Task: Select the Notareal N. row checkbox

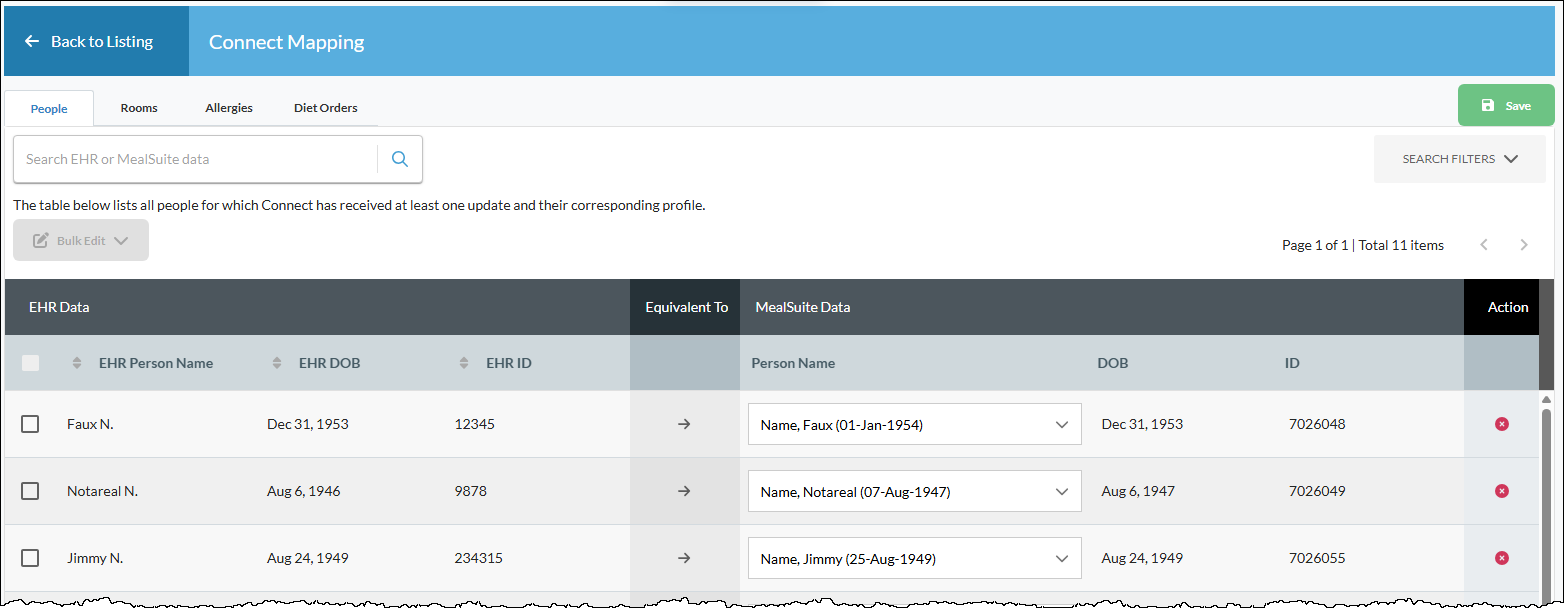Action: coord(30,491)
